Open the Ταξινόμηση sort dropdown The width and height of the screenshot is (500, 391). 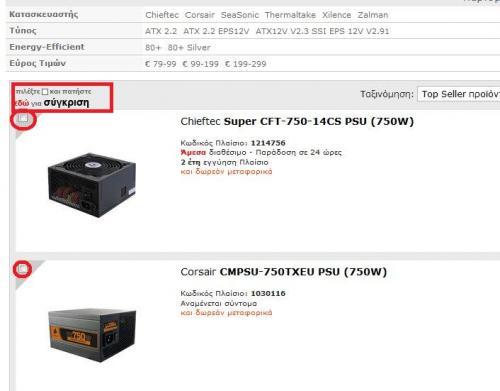[x=459, y=94]
